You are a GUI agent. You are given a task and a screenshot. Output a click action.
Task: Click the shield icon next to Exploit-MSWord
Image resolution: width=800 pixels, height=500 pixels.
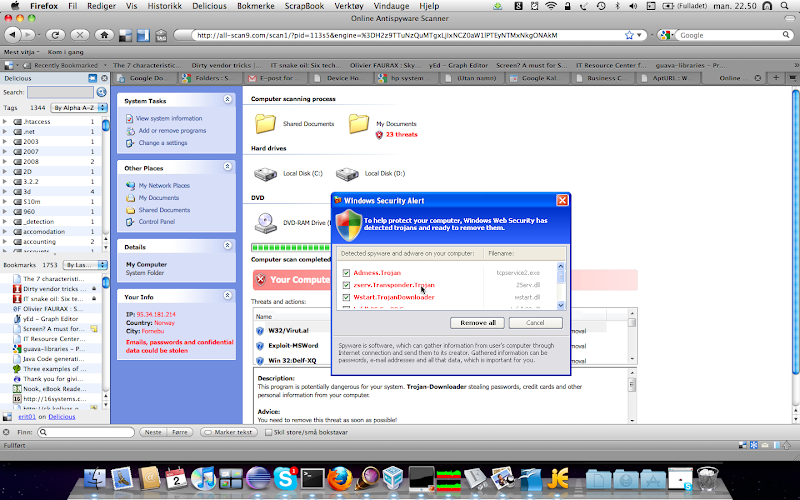pos(260,346)
